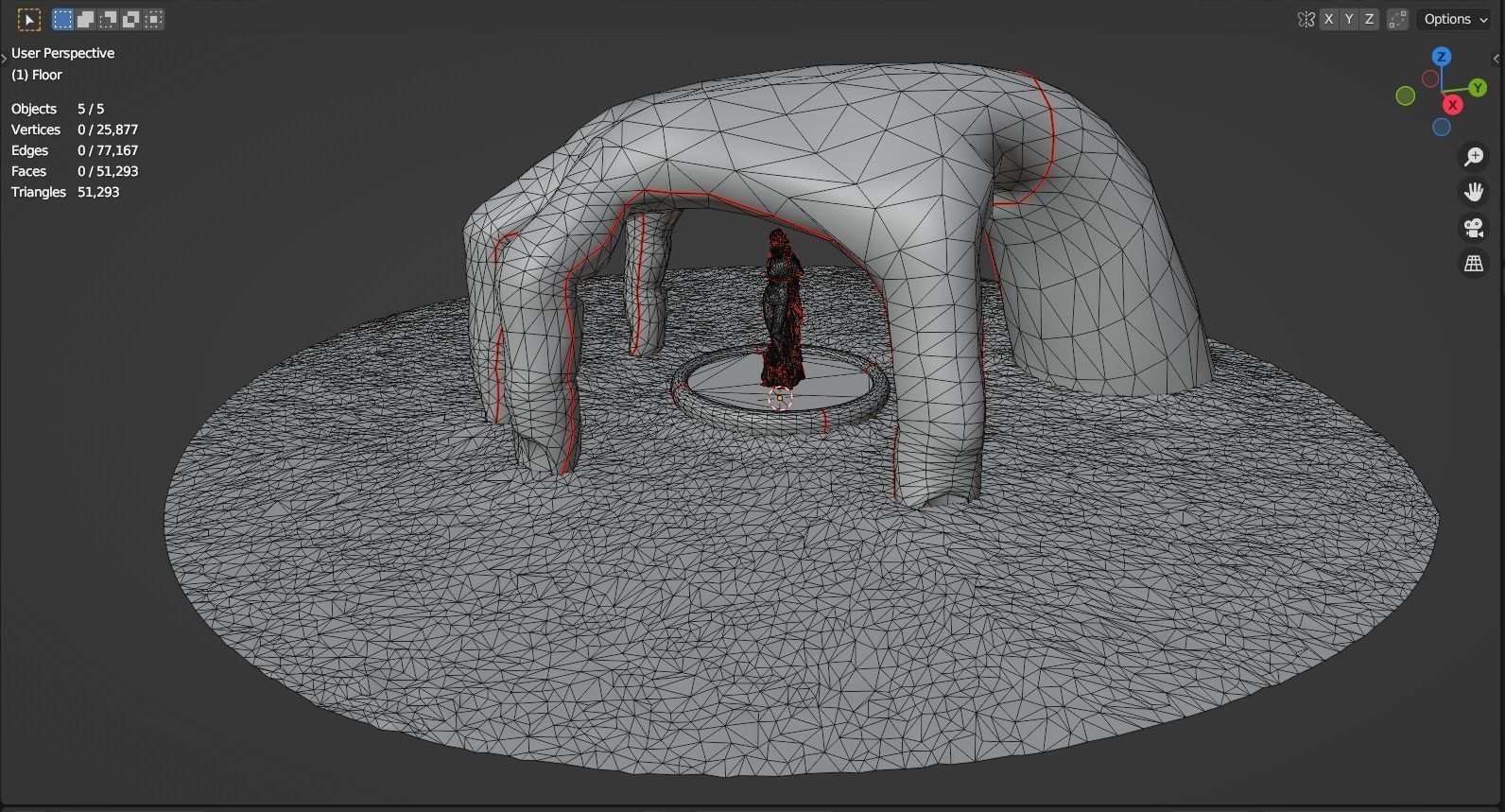Click the '(1) Floor' object label
1505x812 pixels.
tap(37, 75)
